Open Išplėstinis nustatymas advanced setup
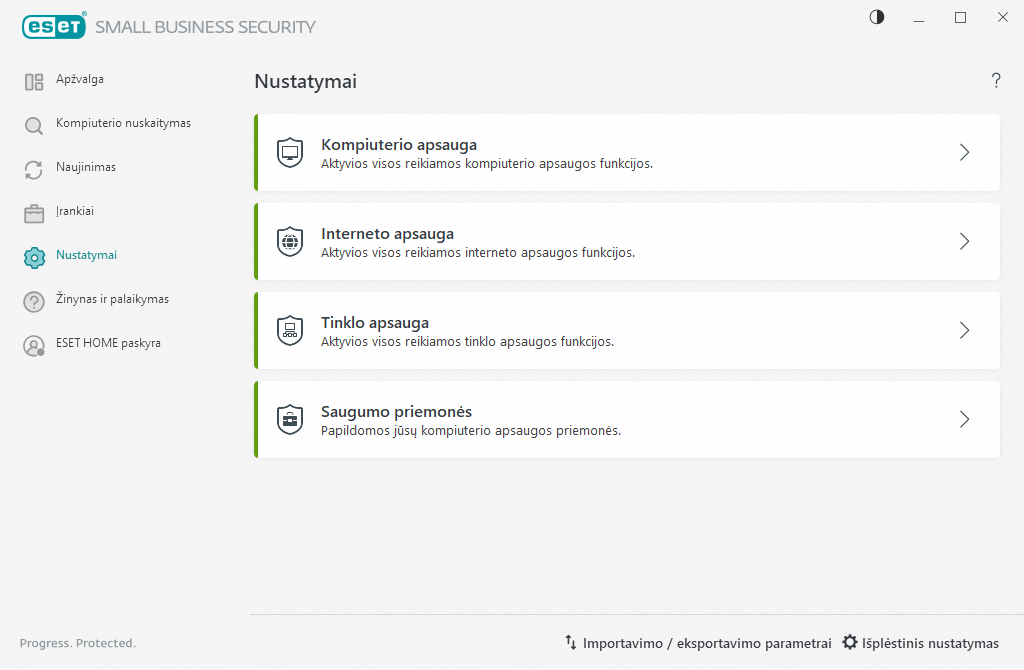Viewport: 1024px width, 670px height. tap(920, 643)
